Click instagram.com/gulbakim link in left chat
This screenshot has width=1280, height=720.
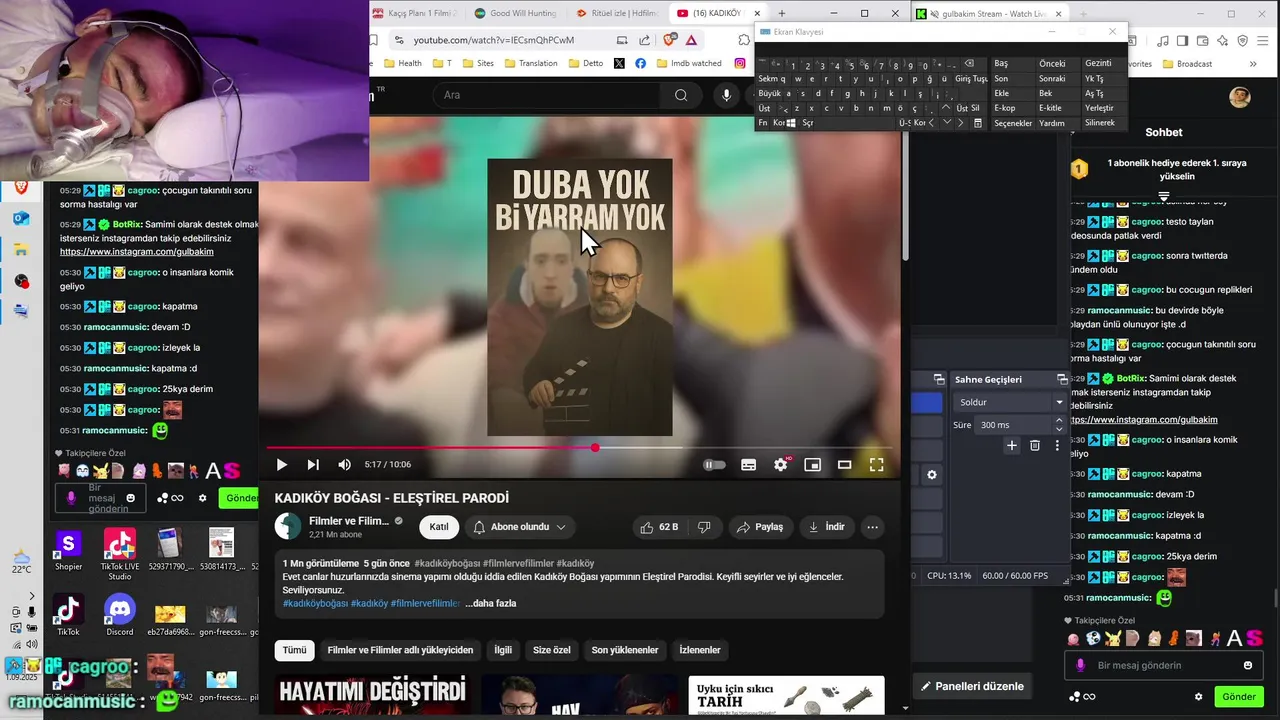coord(137,251)
